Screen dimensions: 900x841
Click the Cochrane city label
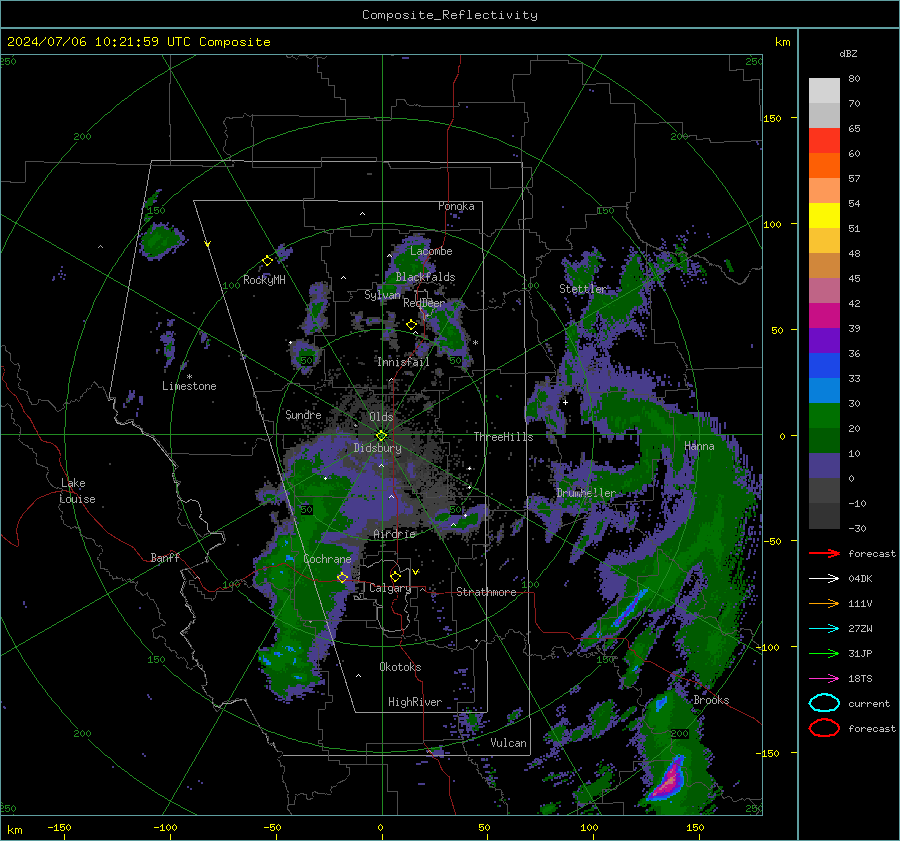click(327, 559)
